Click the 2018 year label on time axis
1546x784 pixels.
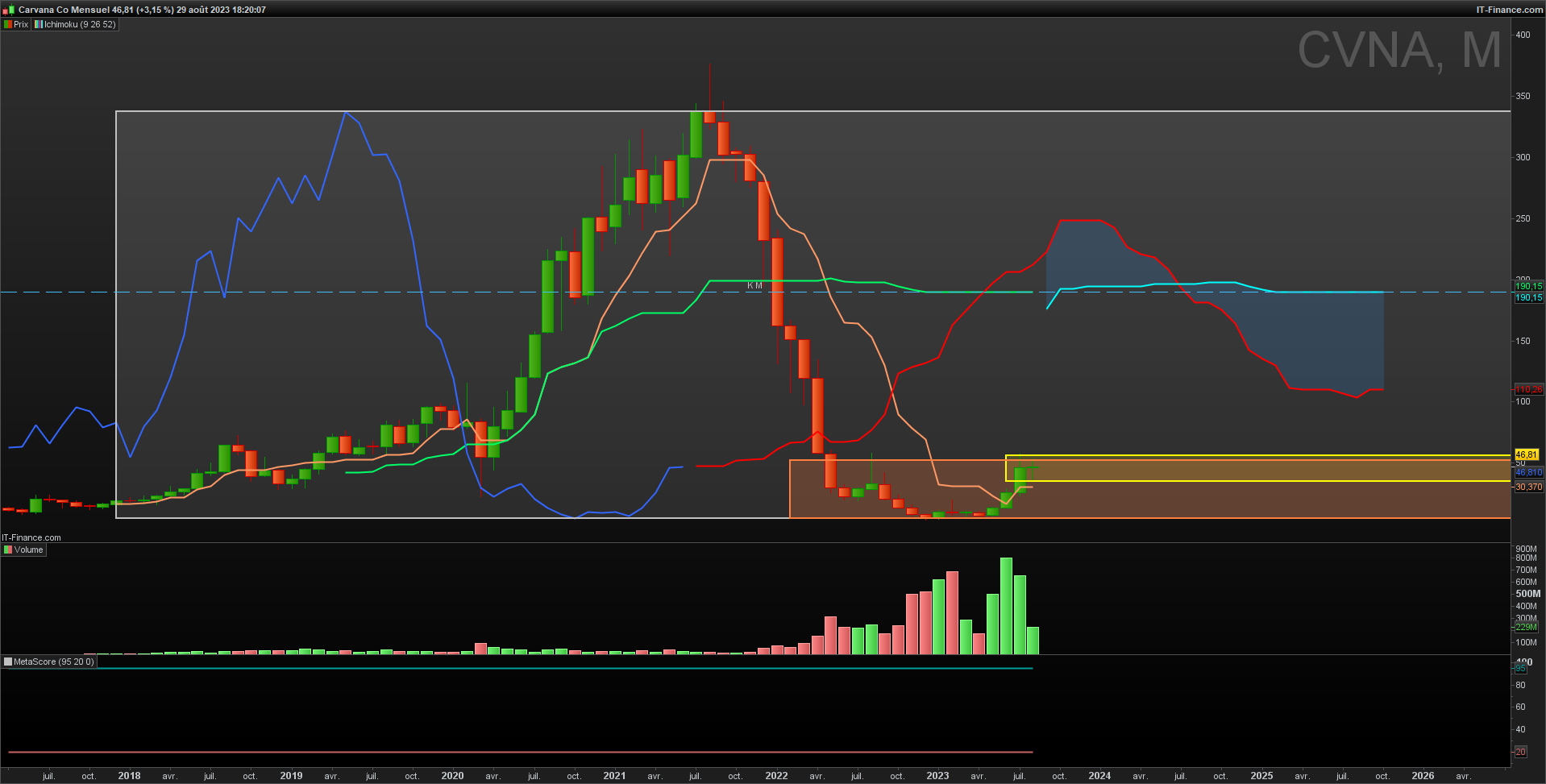pyautogui.click(x=129, y=776)
